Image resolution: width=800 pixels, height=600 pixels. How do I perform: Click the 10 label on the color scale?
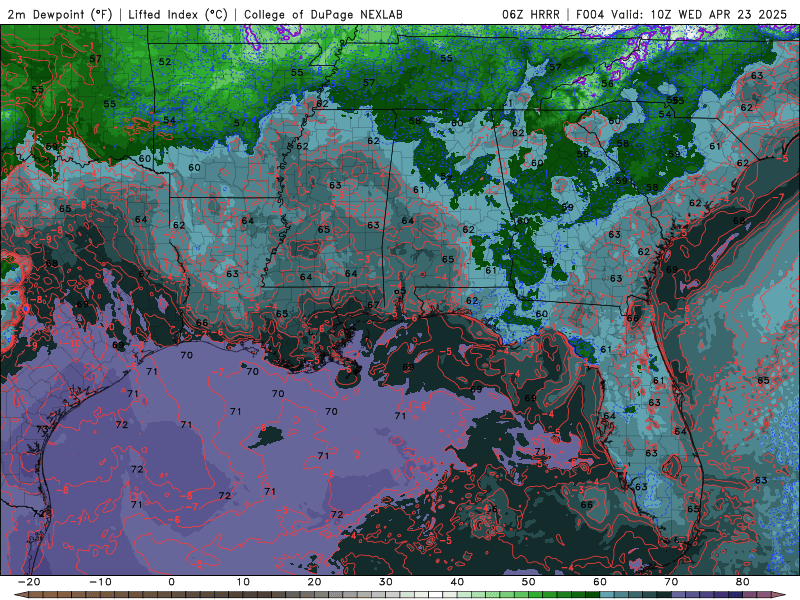243,582
